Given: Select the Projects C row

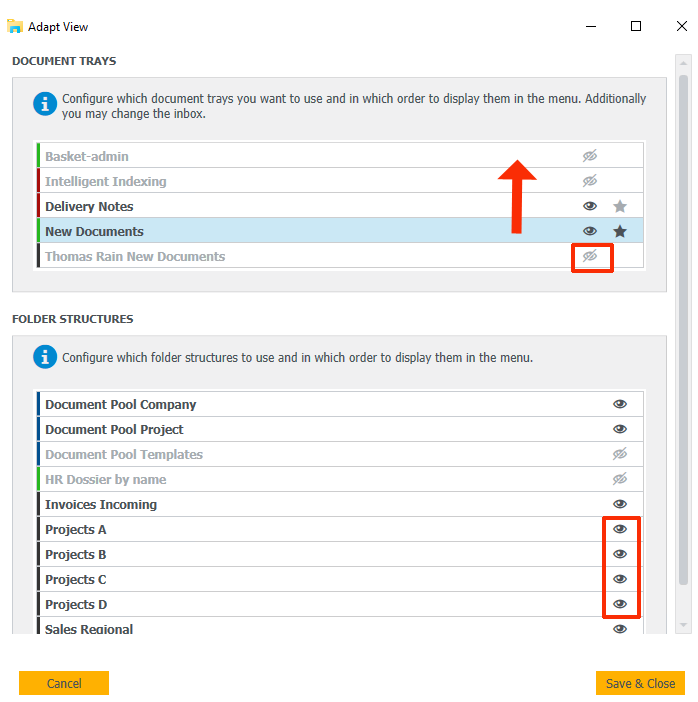Looking at the screenshot, I should (x=300, y=580).
